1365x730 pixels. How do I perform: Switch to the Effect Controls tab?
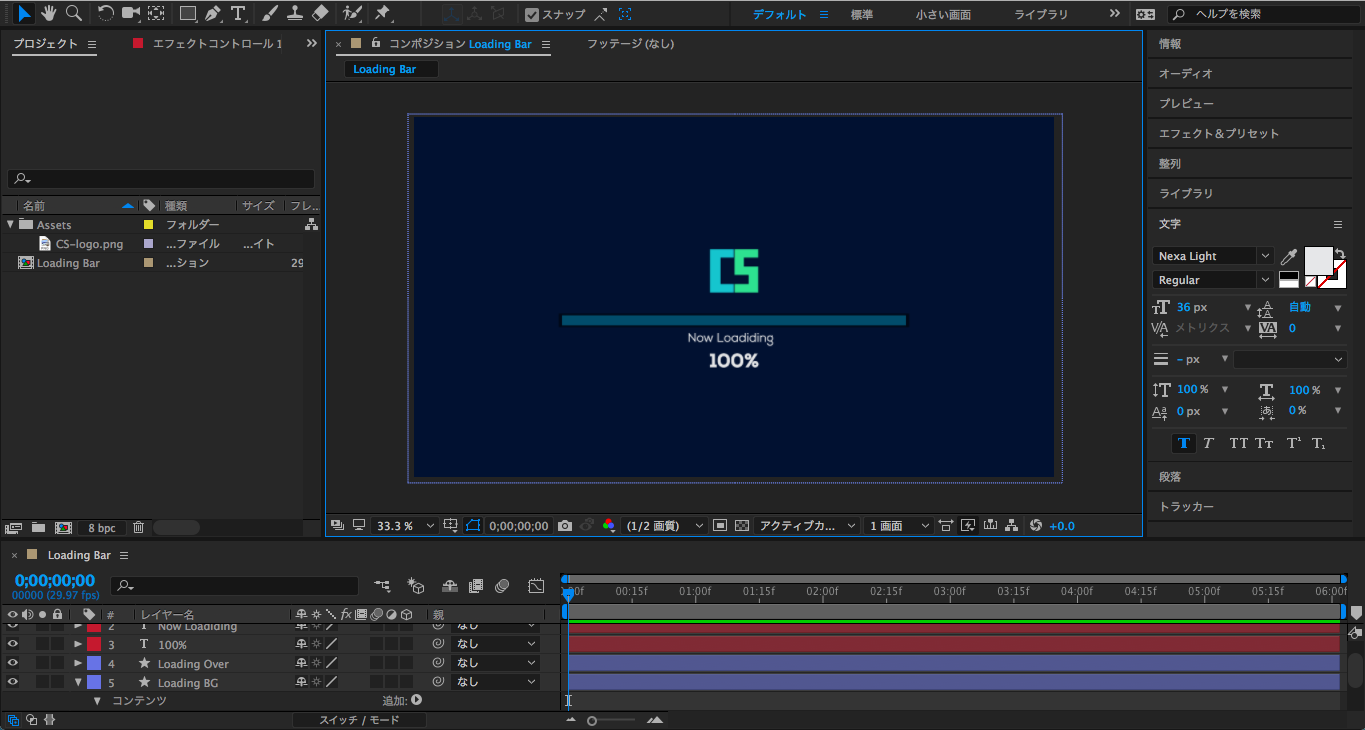click(x=216, y=44)
